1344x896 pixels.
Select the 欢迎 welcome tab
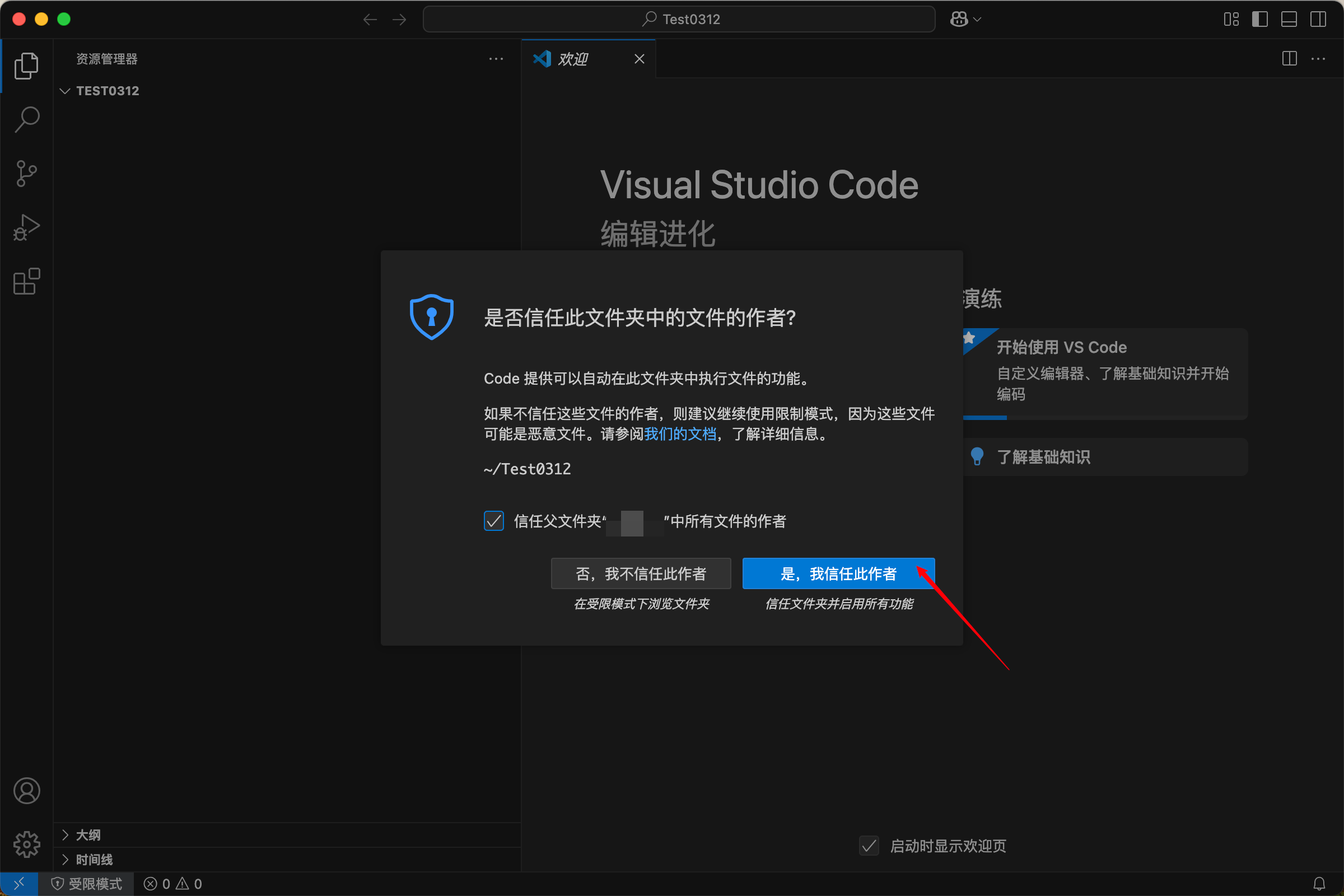[x=573, y=59]
